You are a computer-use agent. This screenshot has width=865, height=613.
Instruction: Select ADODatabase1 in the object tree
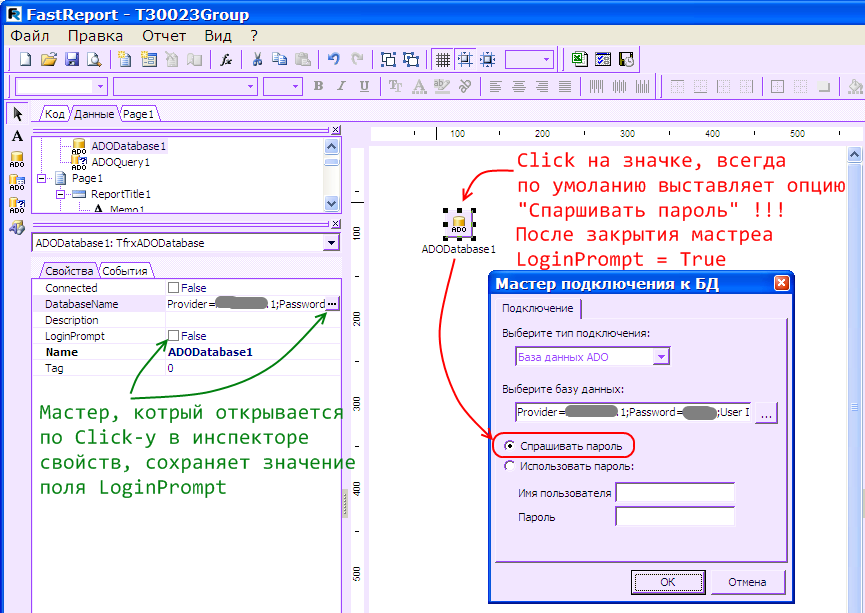coord(129,146)
